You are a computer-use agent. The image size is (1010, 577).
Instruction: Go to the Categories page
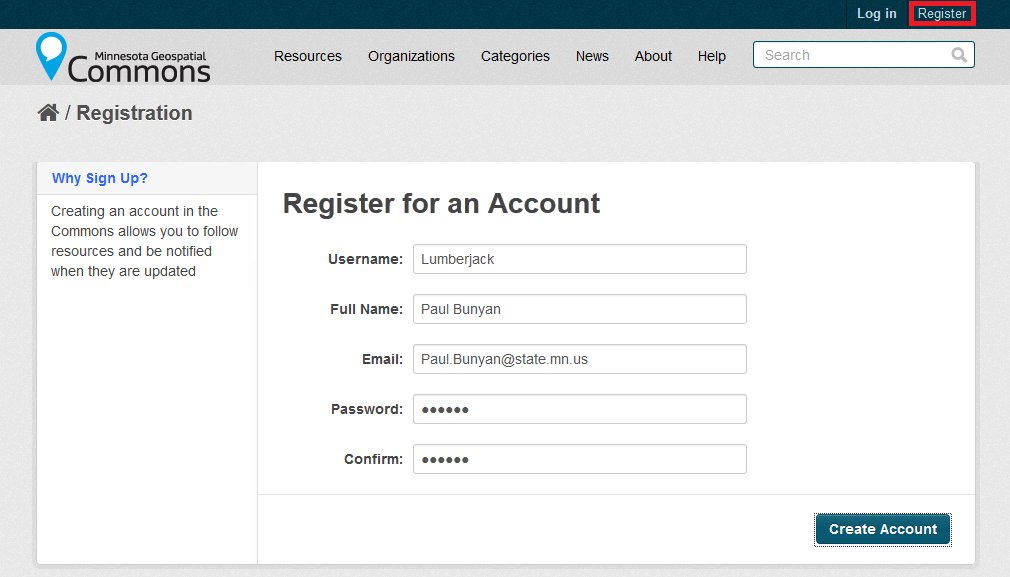pyautogui.click(x=515, y=56)
